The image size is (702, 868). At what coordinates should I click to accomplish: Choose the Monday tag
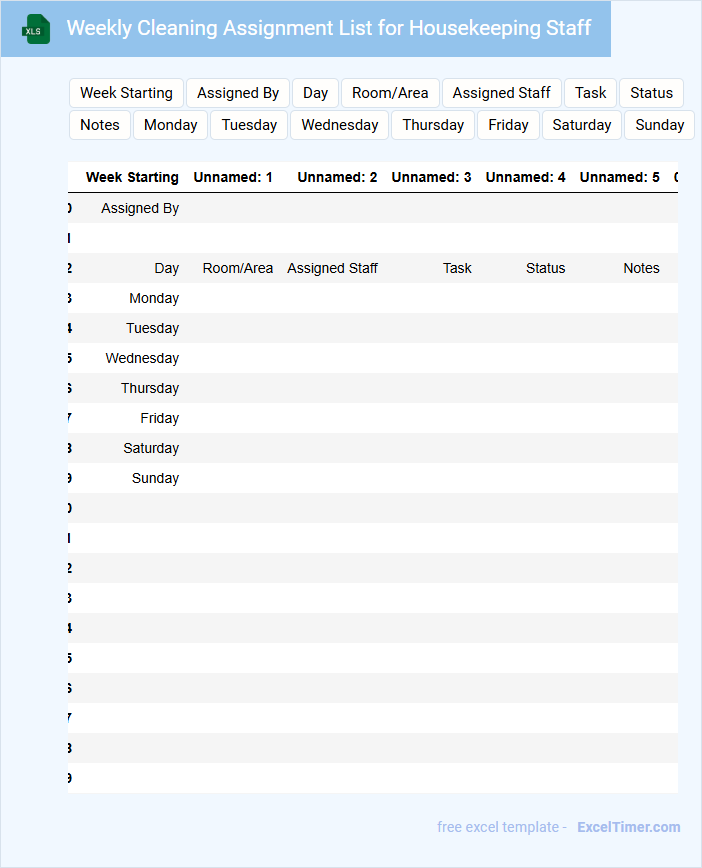pos(170,125)
